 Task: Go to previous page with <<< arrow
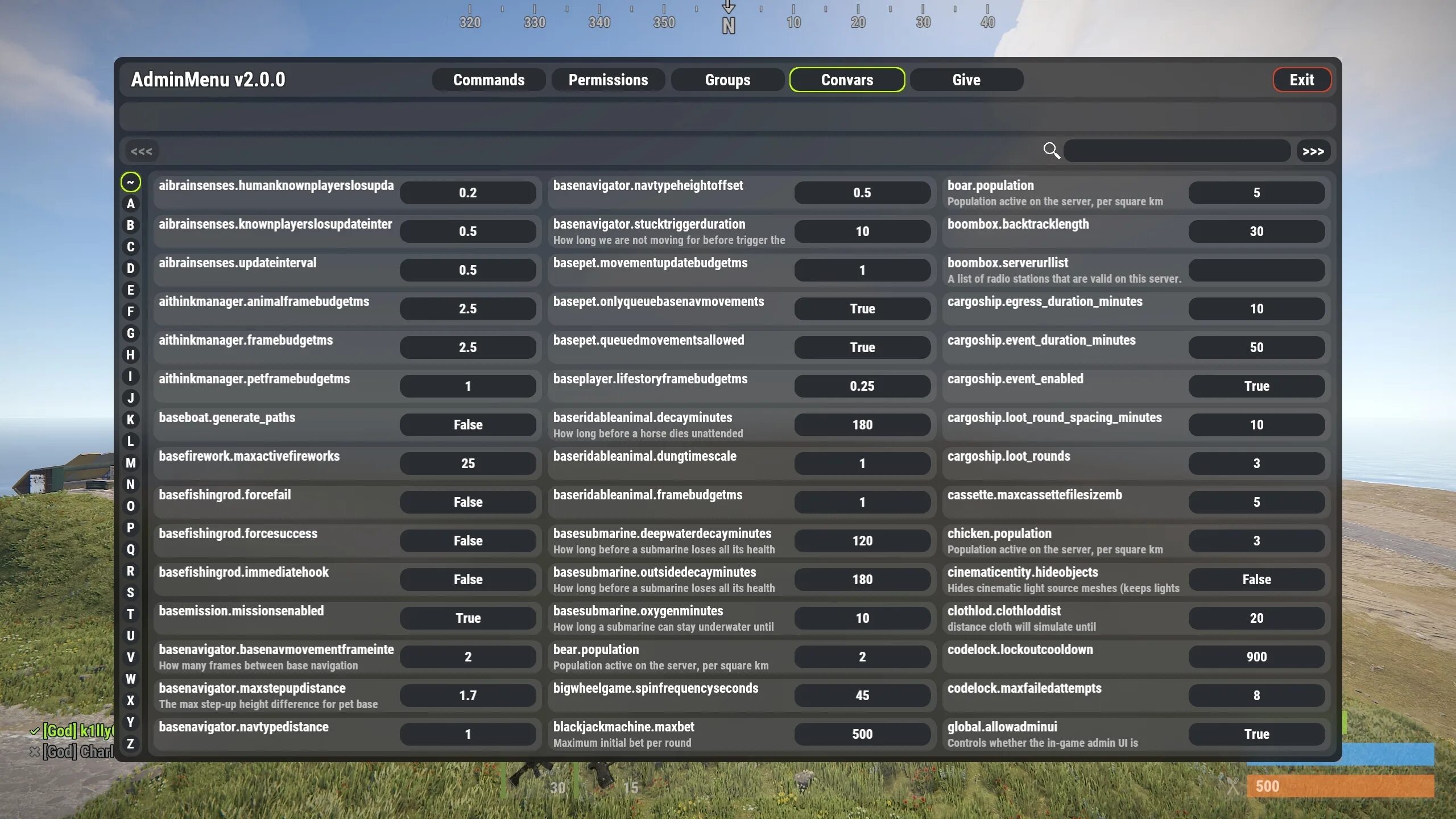click(x=142, y=151)
